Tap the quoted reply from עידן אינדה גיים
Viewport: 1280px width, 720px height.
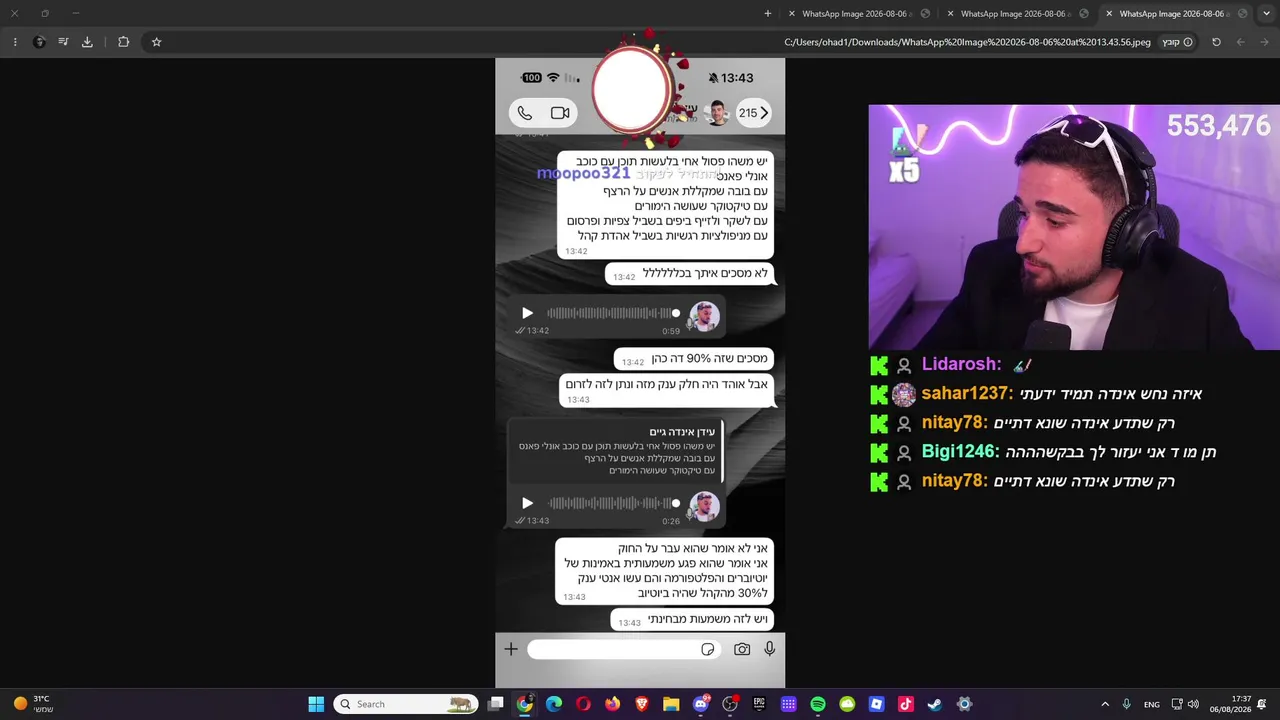616,451
